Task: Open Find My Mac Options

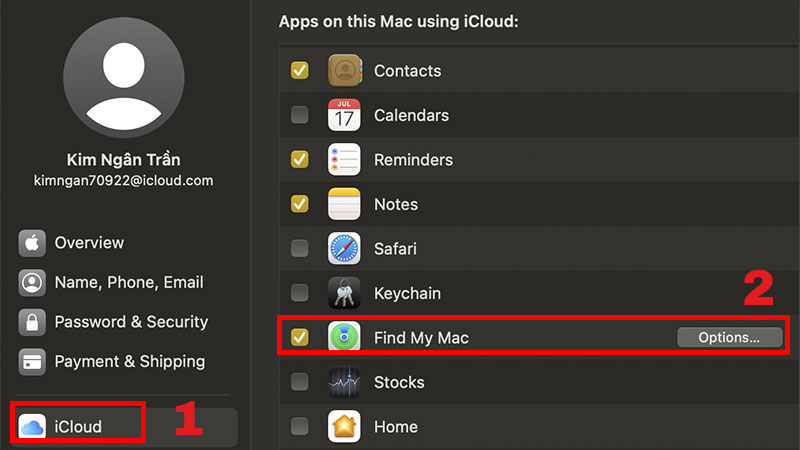Action: tap(729, 338)
